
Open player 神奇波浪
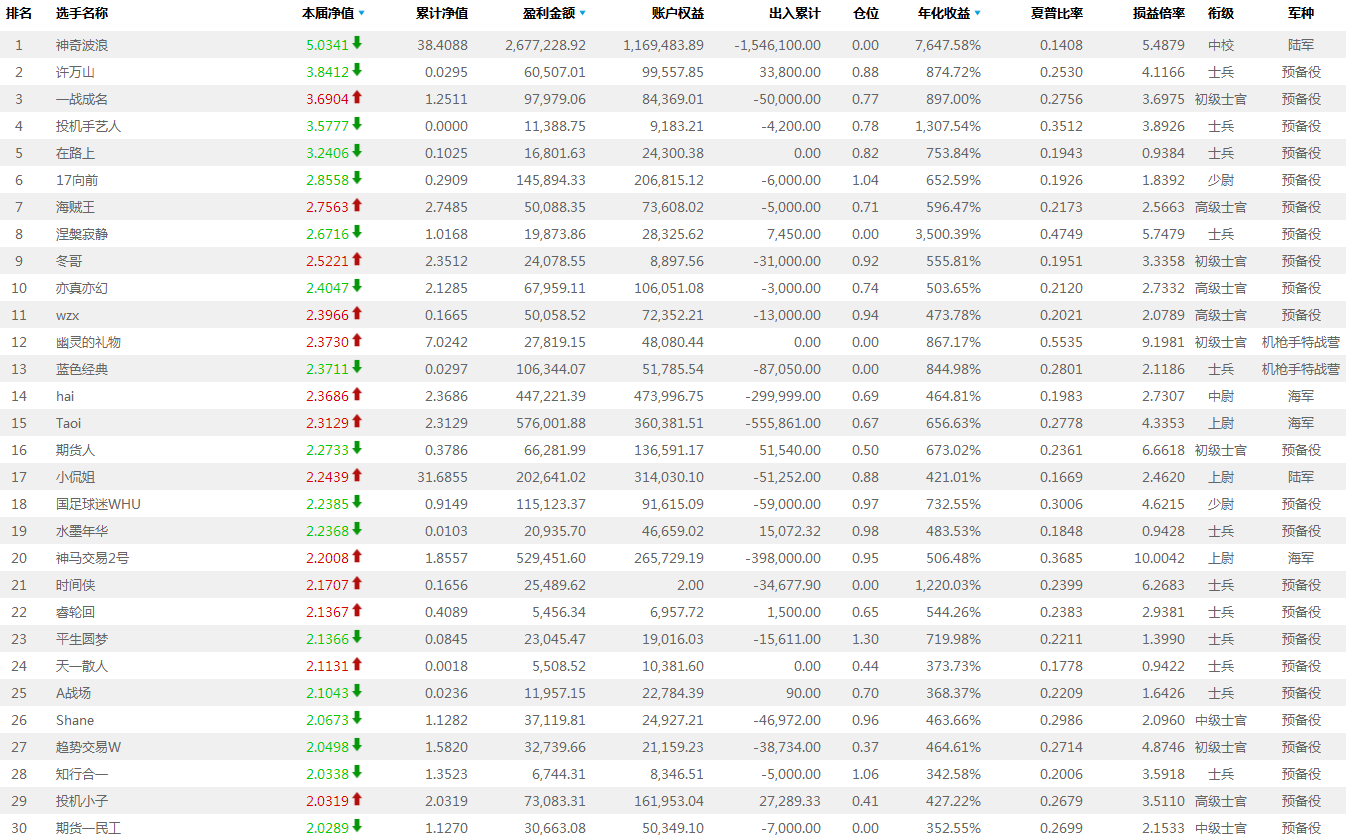pyautogui.click(x=82, y=45)
